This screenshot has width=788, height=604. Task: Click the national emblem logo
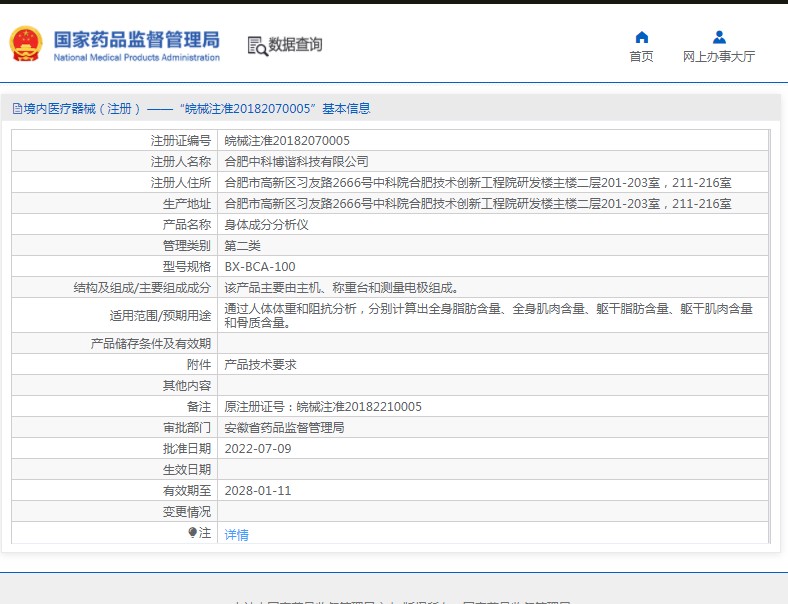click(x=26, y=44)
